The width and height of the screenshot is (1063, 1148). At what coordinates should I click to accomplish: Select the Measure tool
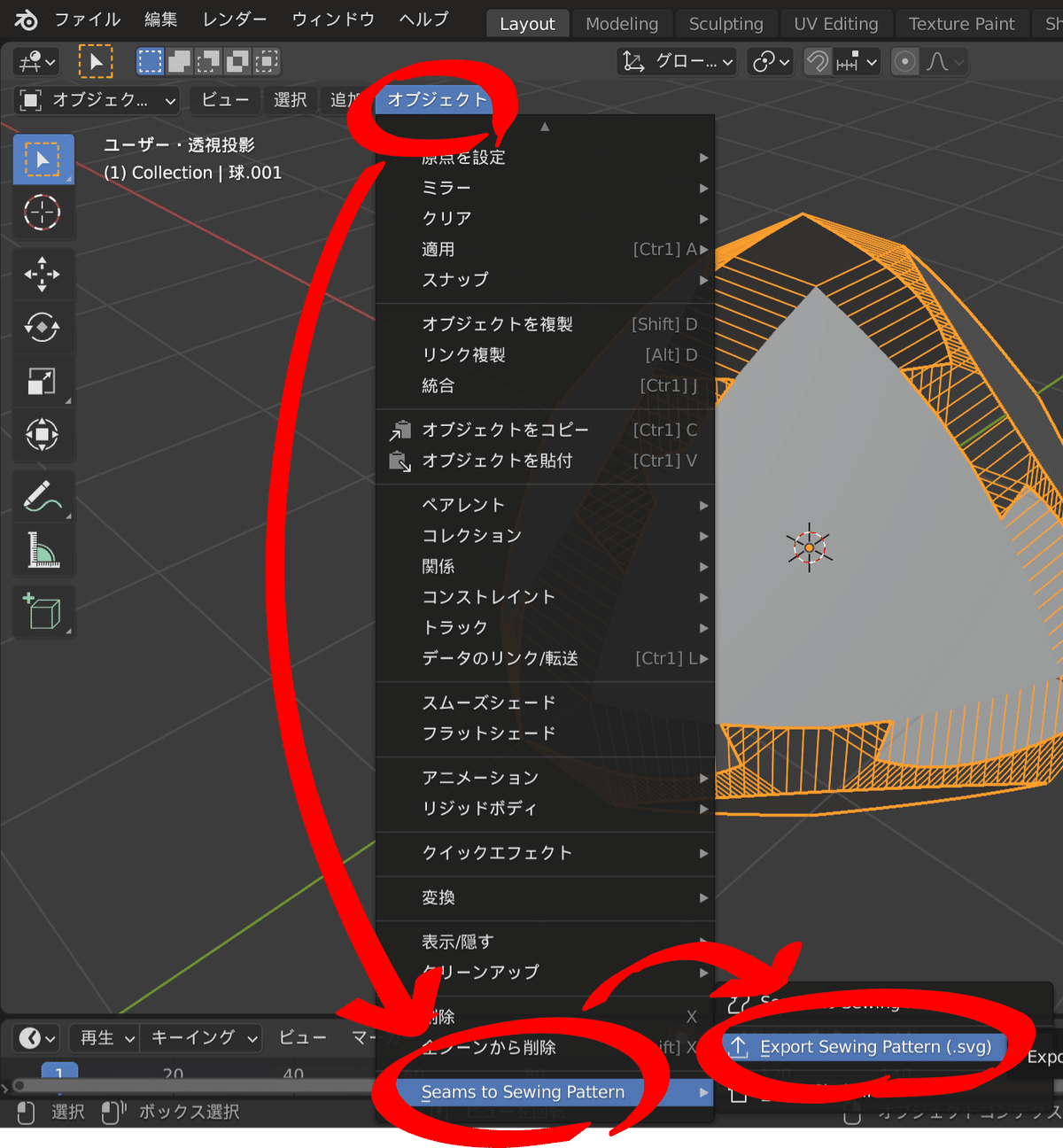point(43,550)
